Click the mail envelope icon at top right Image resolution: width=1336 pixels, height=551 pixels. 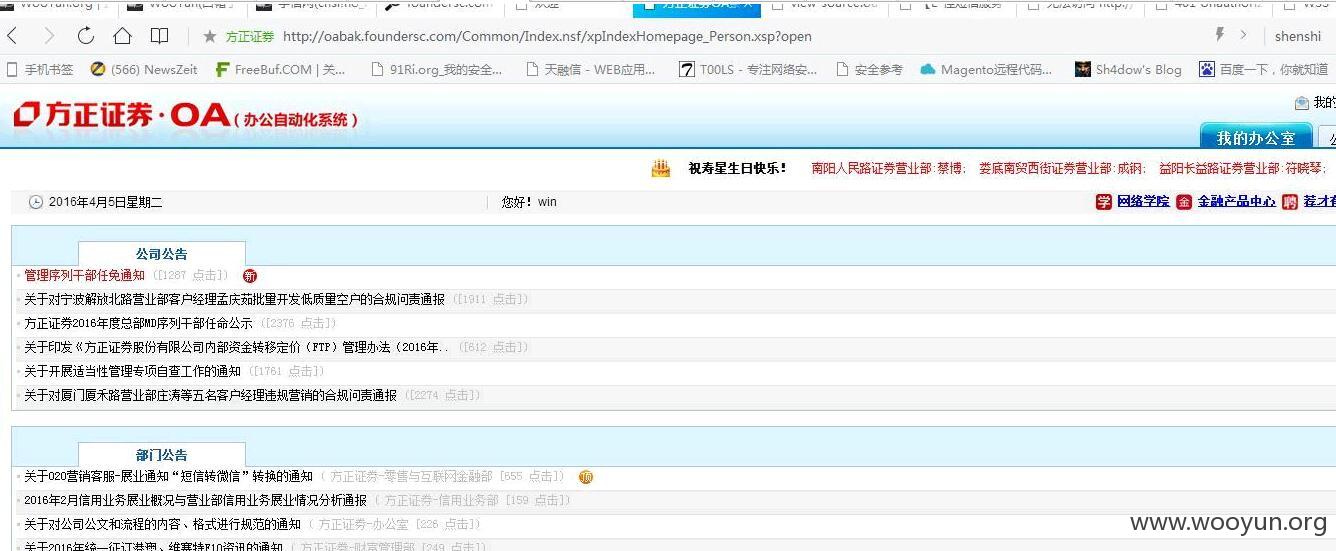[1301, 103]
